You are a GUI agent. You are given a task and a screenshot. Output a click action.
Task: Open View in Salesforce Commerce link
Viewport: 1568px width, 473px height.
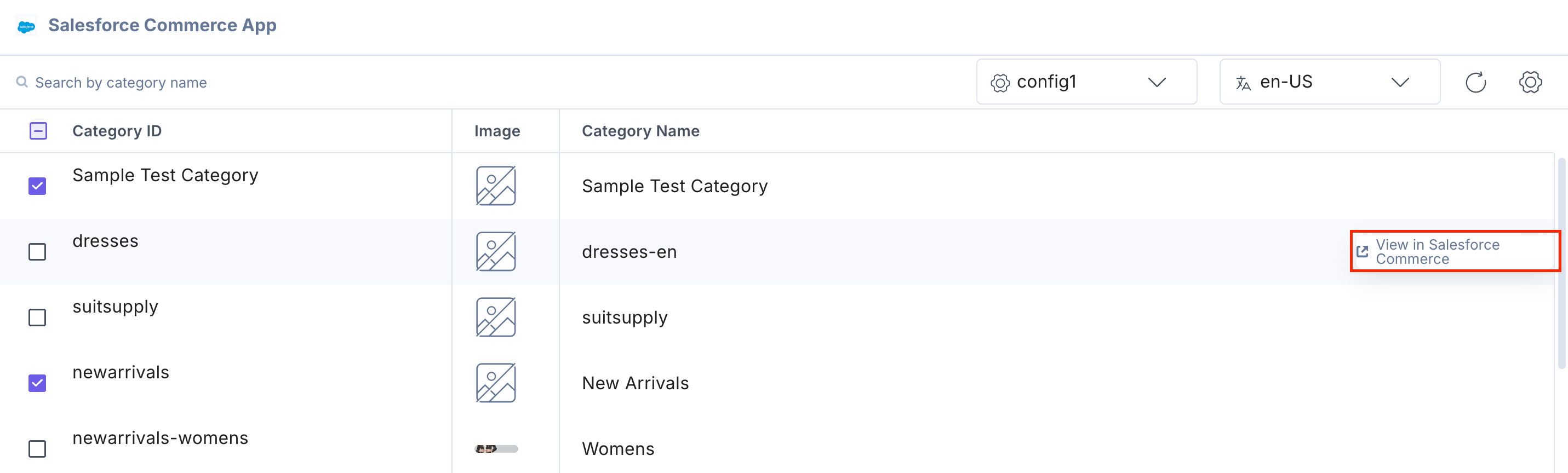tap(1437, 252)
